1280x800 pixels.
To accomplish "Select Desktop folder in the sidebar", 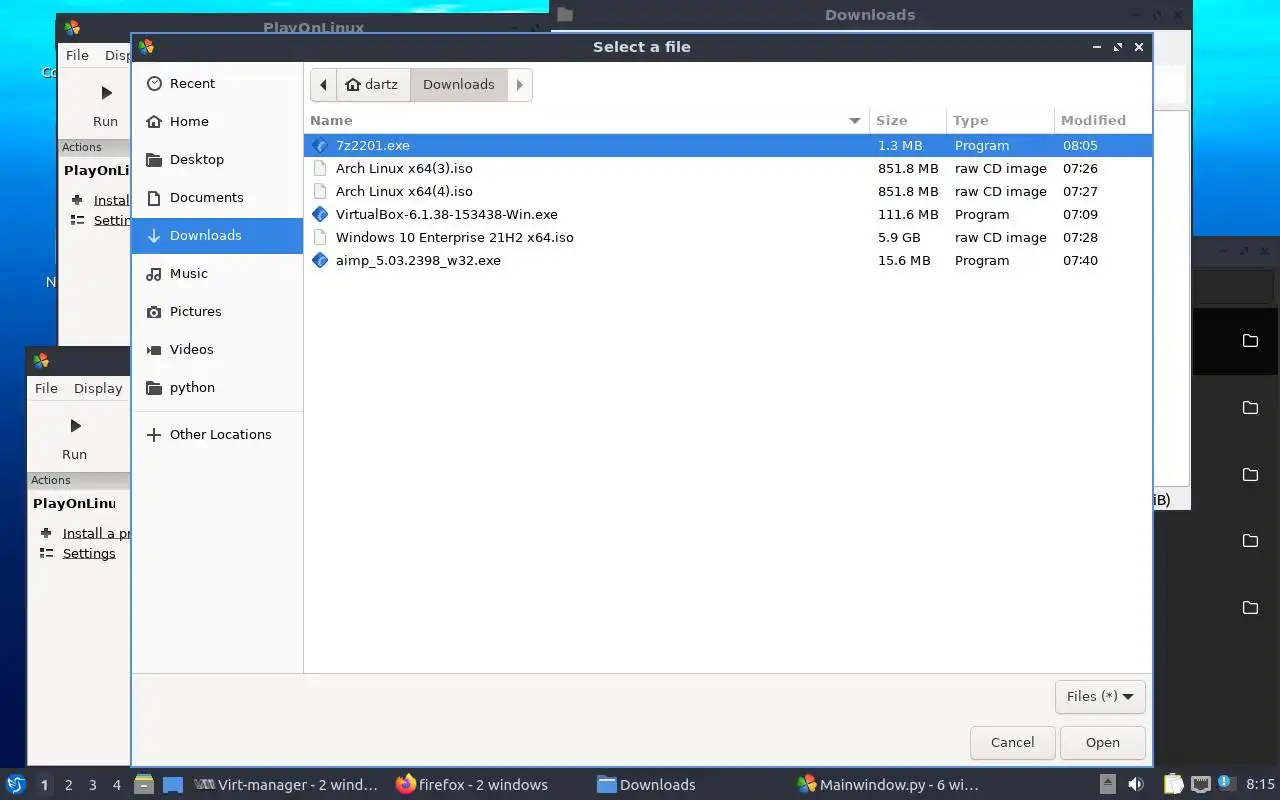I will 217,160.
